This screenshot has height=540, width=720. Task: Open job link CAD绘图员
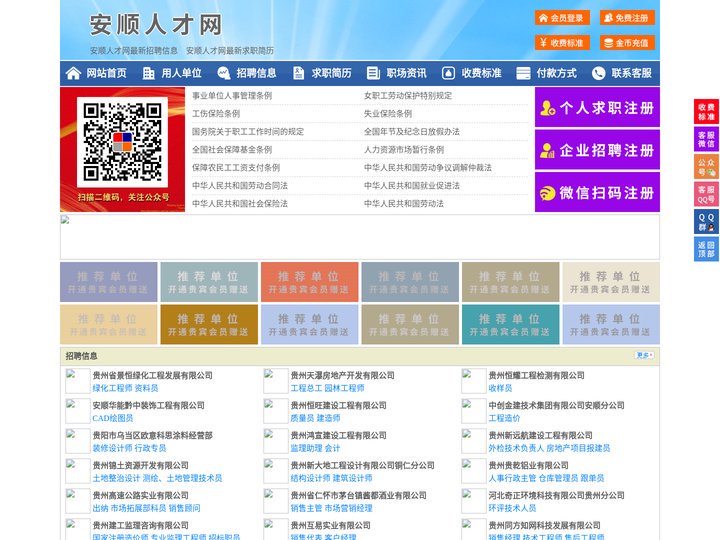[x=113, y=418]
